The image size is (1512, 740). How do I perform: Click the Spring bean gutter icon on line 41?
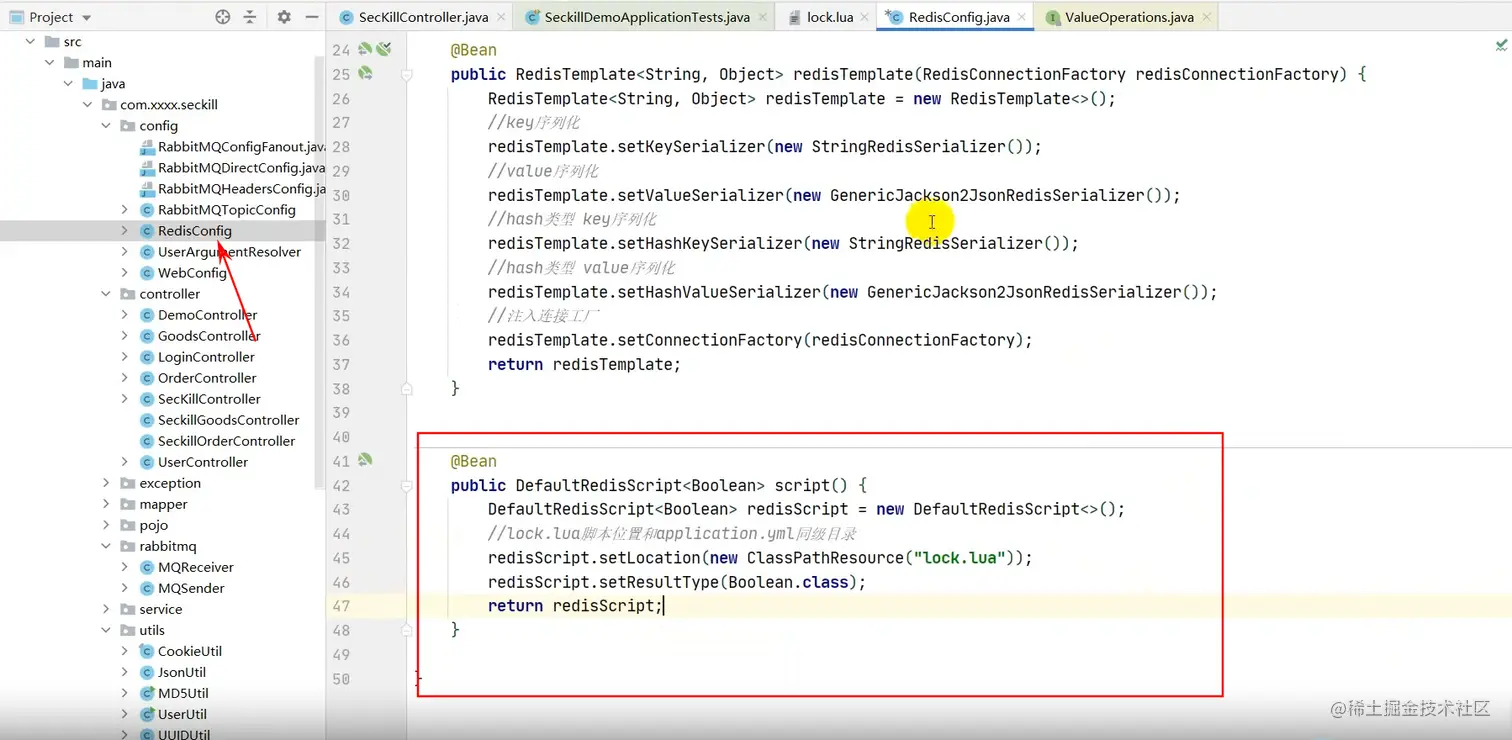coord(365,460)
